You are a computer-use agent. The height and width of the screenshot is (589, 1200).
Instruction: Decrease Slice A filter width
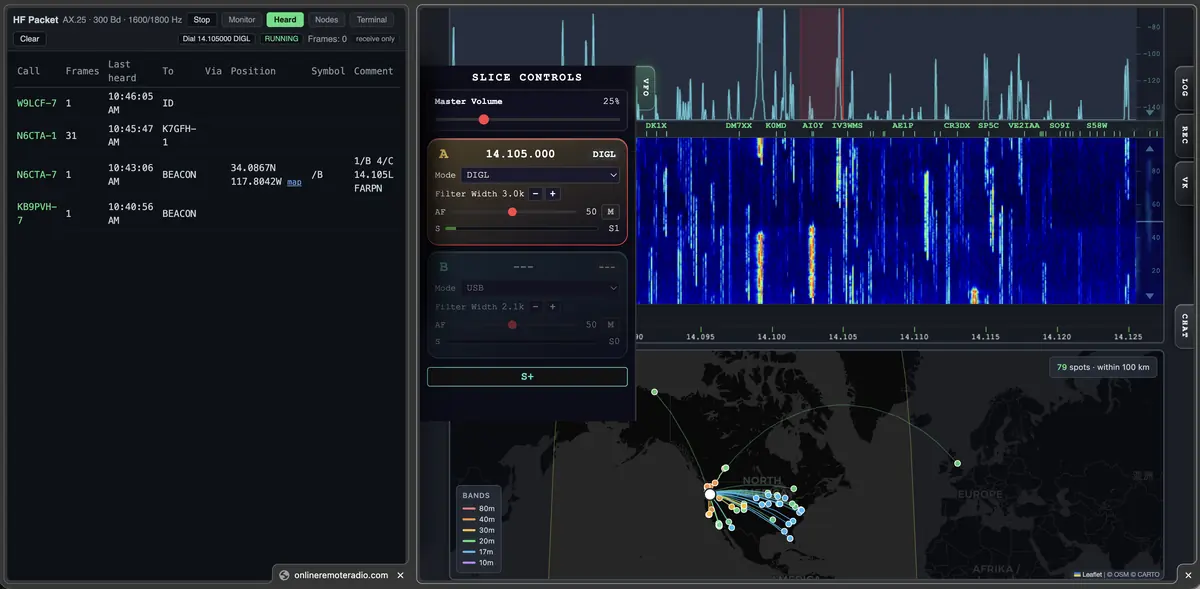click(x=536, y=193)
